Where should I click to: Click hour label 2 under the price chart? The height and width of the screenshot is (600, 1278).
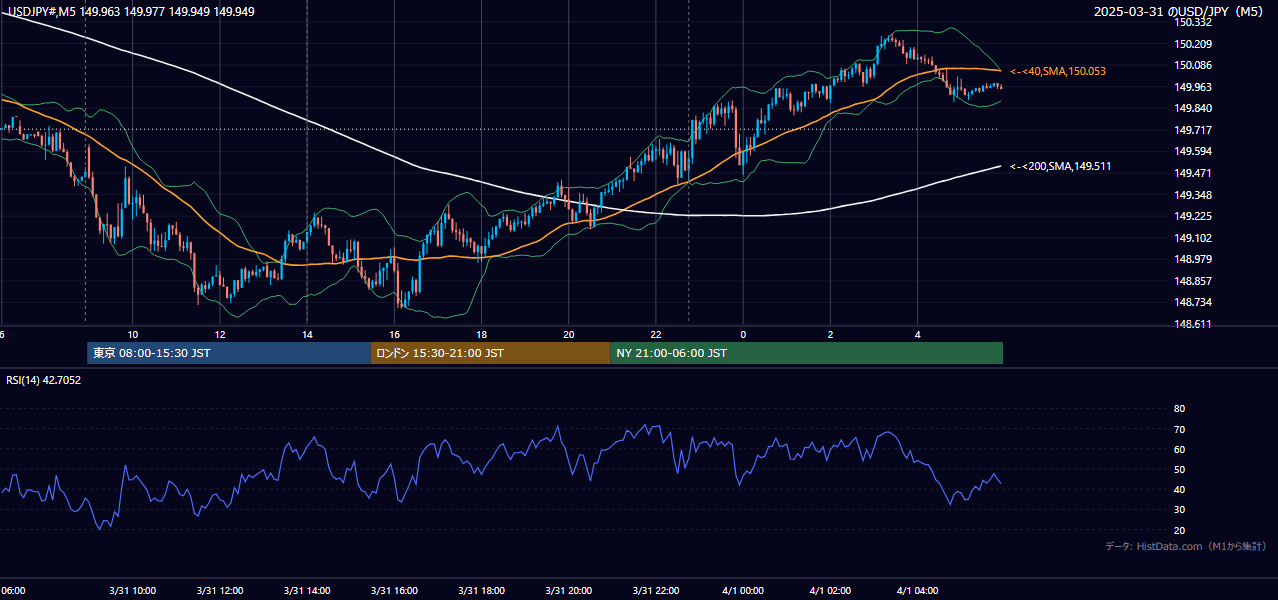[830, 334]
